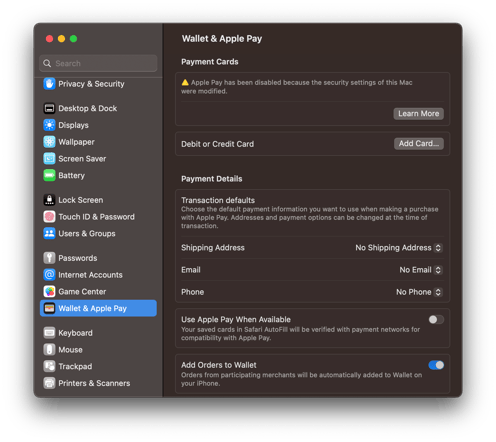This screenshot has width=496, height=442.
Task: Click the Displays sun icon
Action: [x=49, y=125]
